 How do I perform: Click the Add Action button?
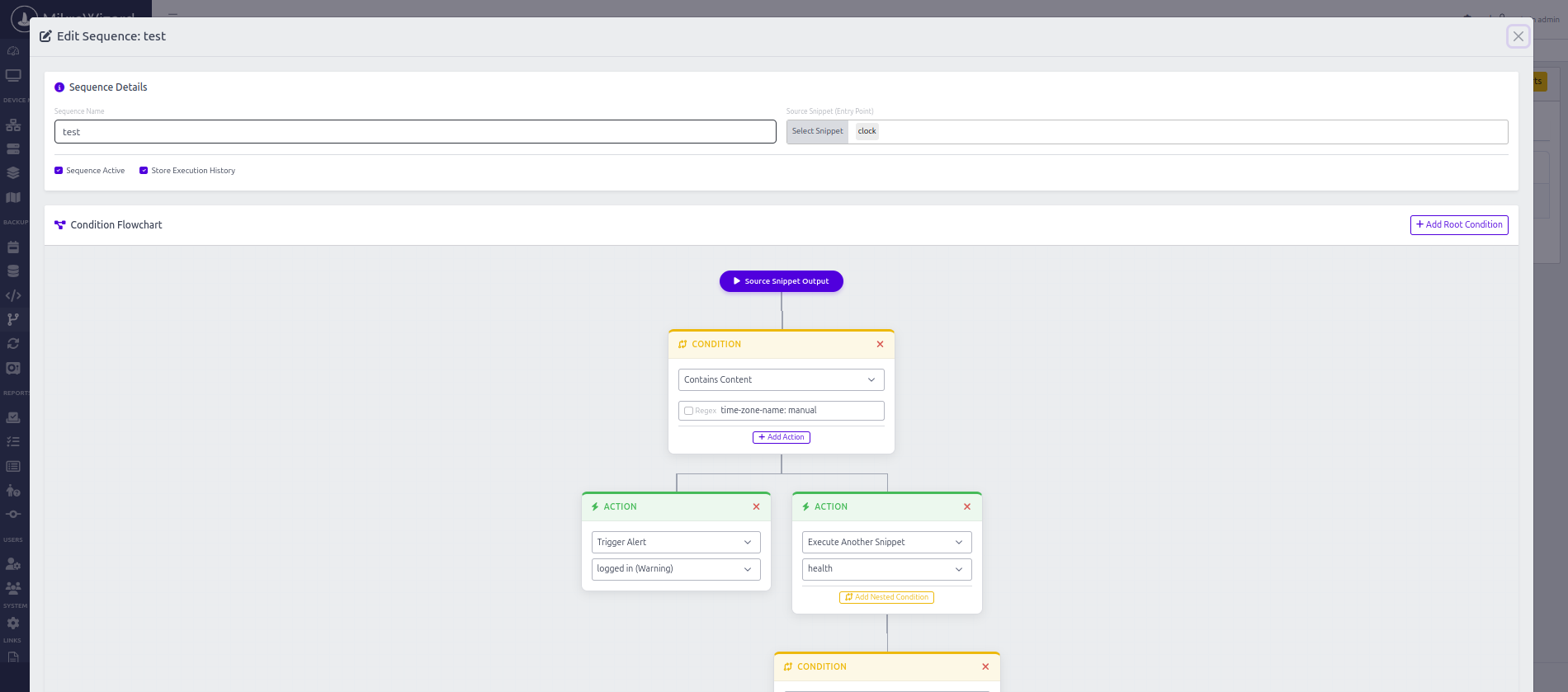point(781,438)
